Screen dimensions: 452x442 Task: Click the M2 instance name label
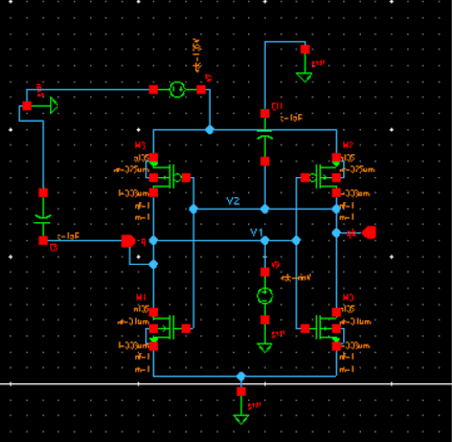(348, 145)
